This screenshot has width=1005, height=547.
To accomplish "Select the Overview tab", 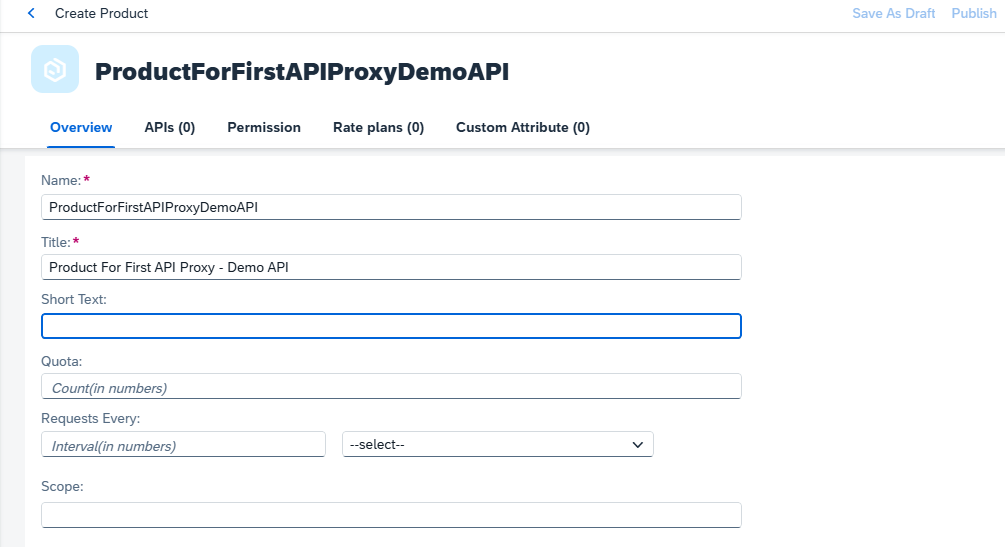I will tap(81, 128).
